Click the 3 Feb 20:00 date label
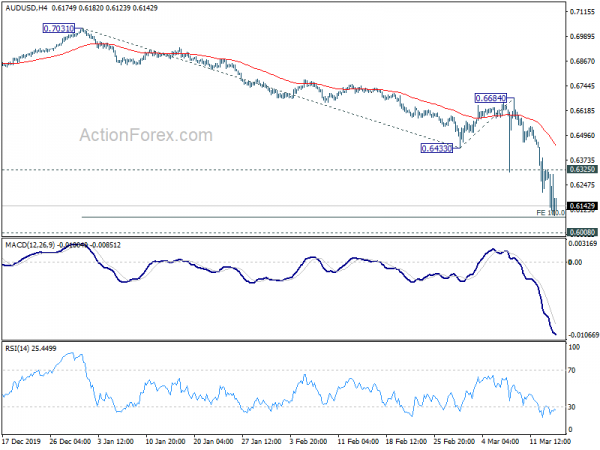600x450 pixels. [x=308, y=441]
